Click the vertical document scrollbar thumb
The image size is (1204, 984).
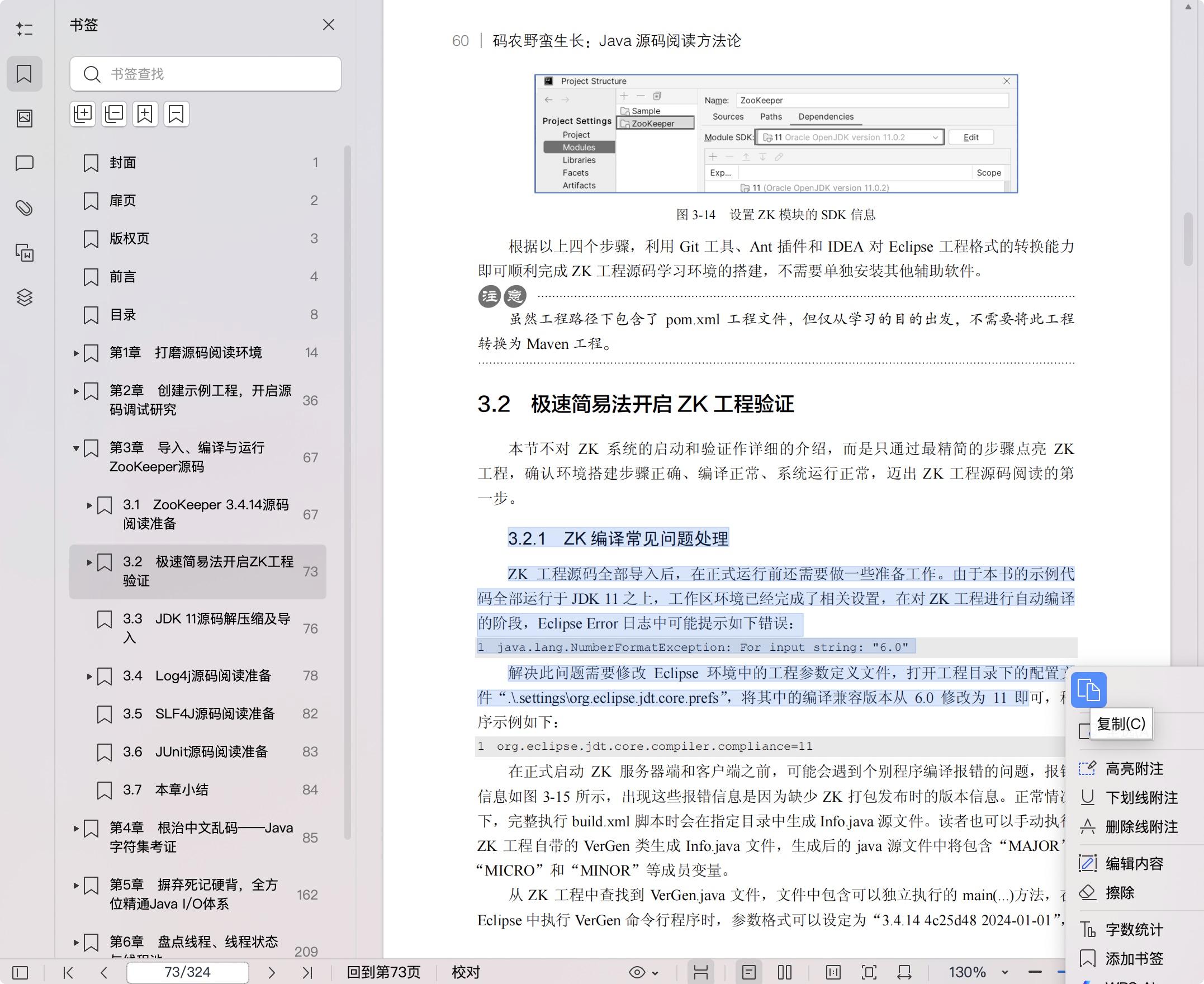pyautogui.click(x=1188, y=239)
